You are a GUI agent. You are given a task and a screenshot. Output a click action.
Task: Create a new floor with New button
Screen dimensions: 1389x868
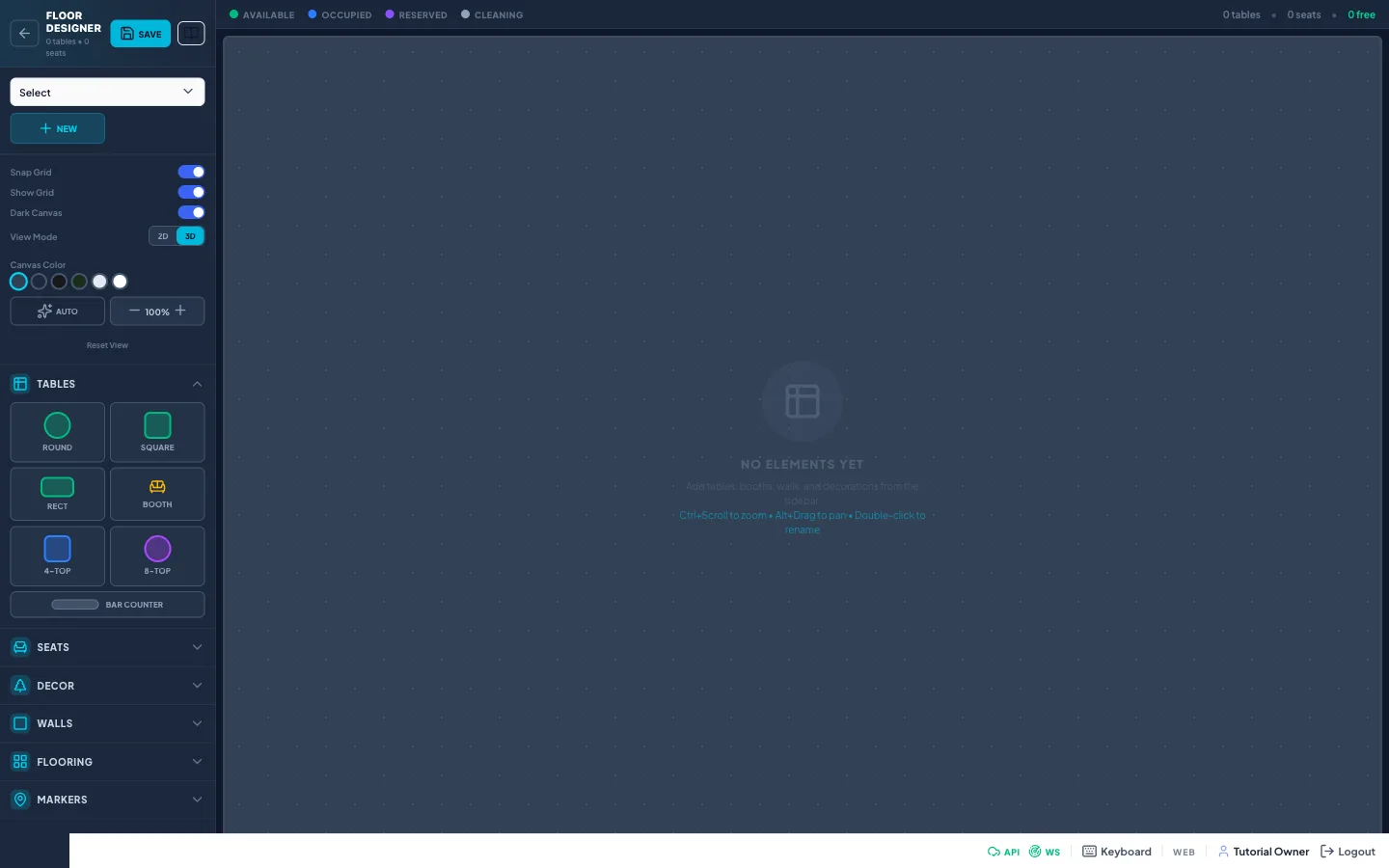57,128
